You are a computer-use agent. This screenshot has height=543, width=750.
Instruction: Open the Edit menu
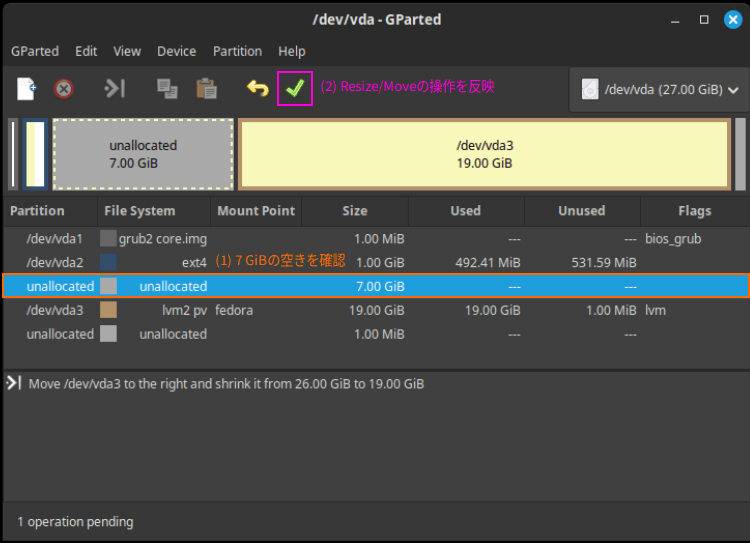[x=86, y=51]
